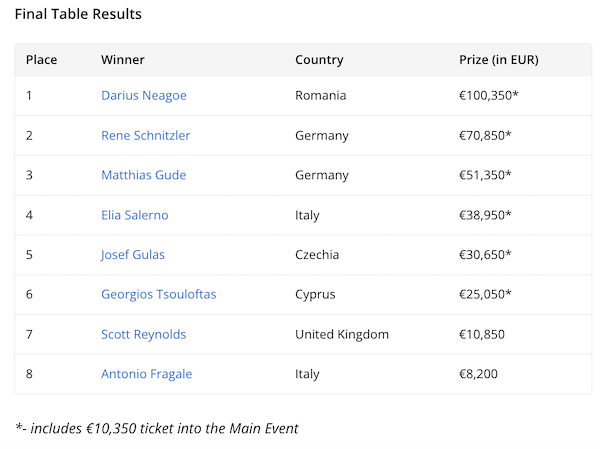Click the Main Event ticket footnote text
This screenshot has height=449, width=600.
coord(157,428)
